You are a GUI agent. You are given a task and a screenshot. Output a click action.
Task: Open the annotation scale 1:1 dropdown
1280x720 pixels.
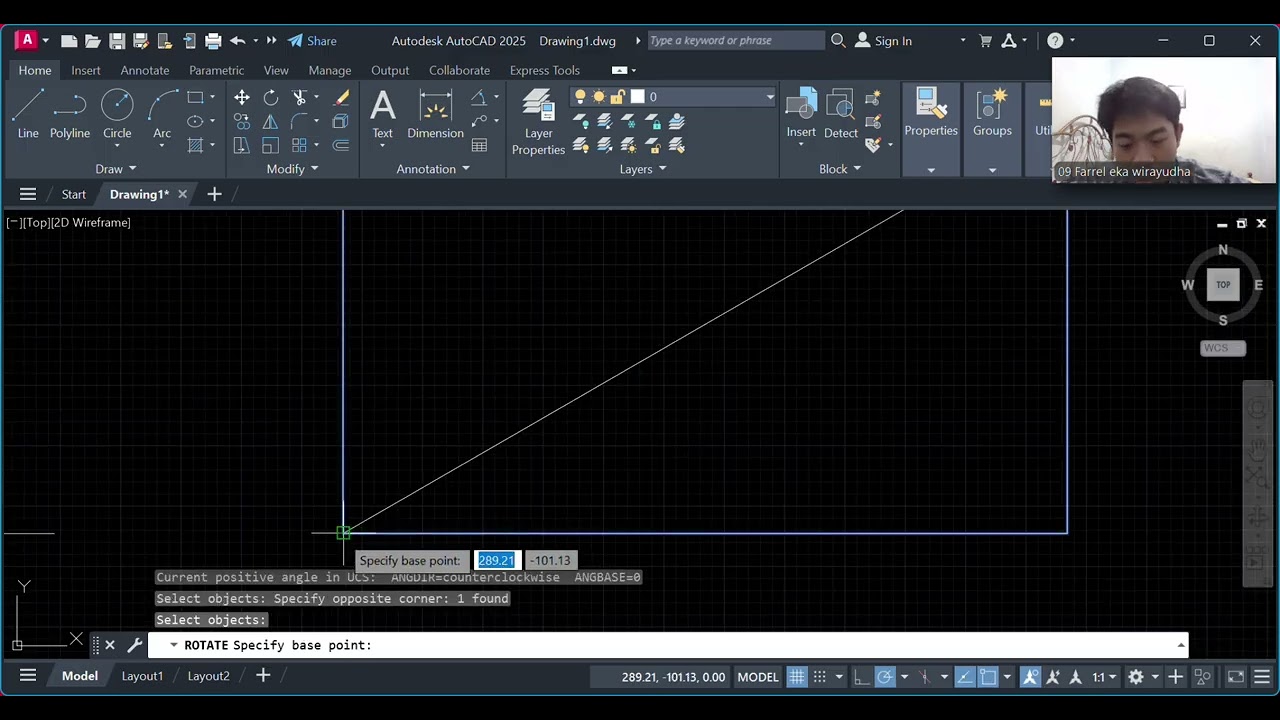click(1104, 677)
